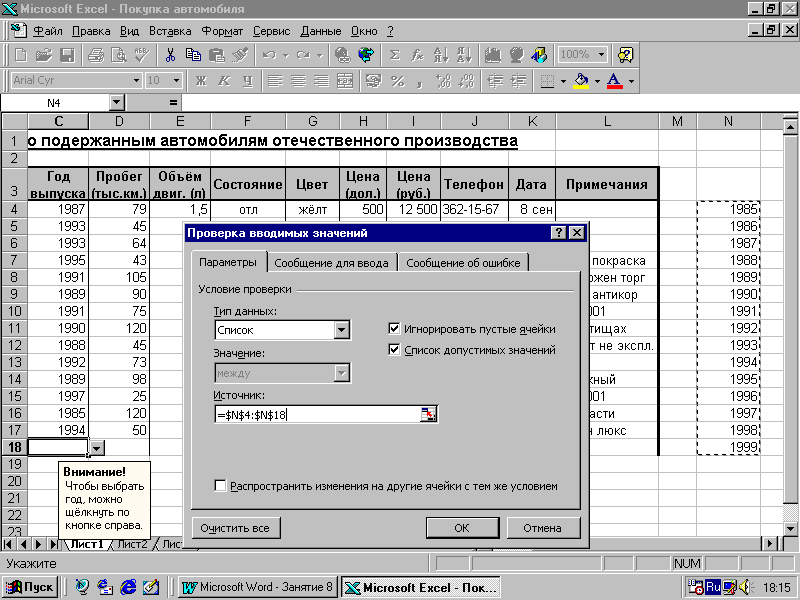Click the Font Color red A swatch
This screenshot has height=600, width=800.
[x=615, y=81]
